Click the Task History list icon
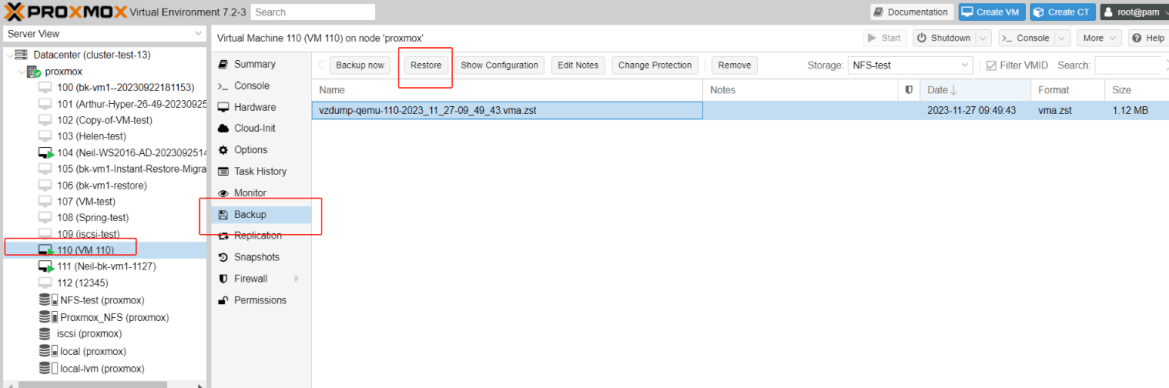The image size is (1169, 388). click(223, 172)
